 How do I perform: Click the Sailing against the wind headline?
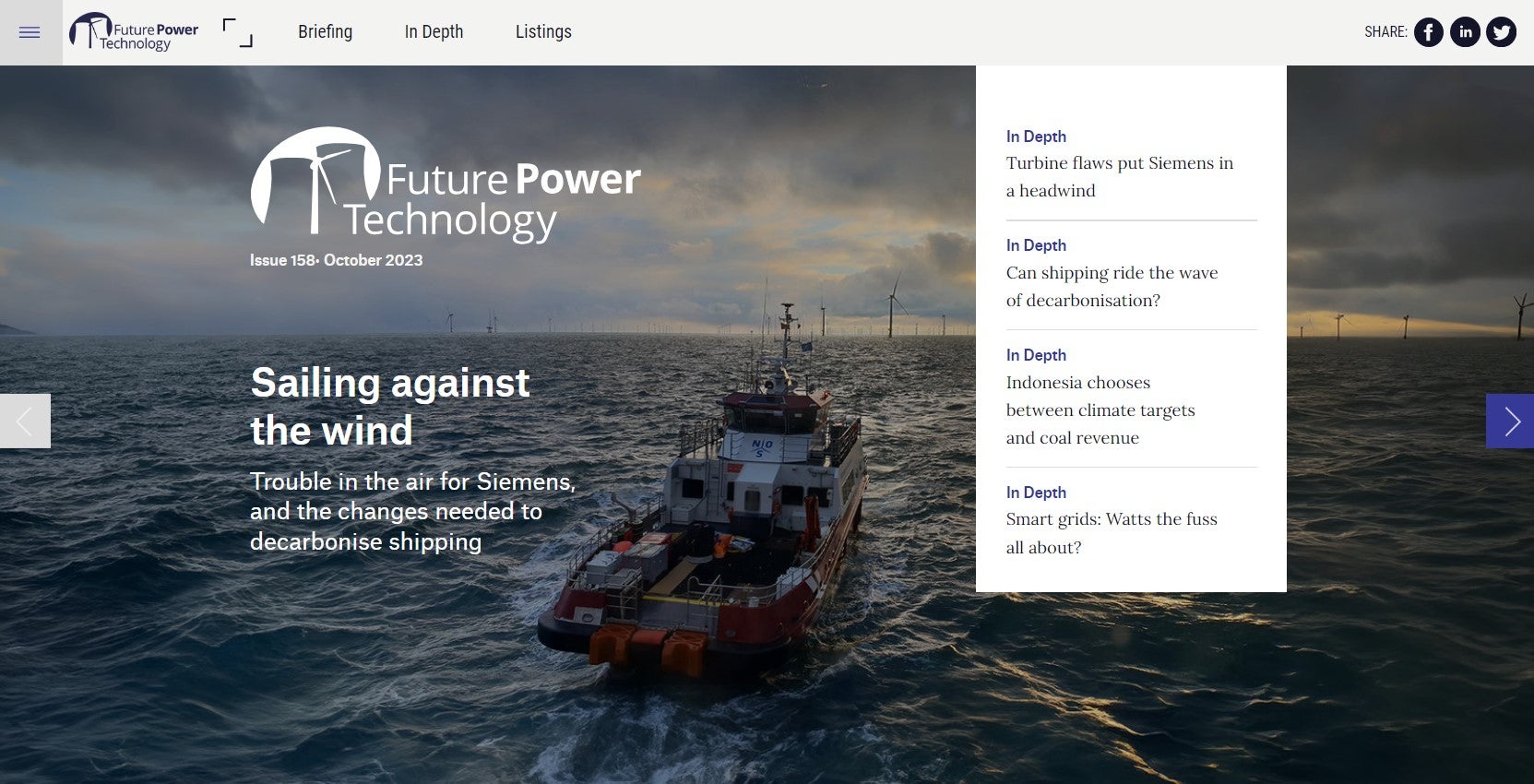pyautogui.click(x=390, y=407)
